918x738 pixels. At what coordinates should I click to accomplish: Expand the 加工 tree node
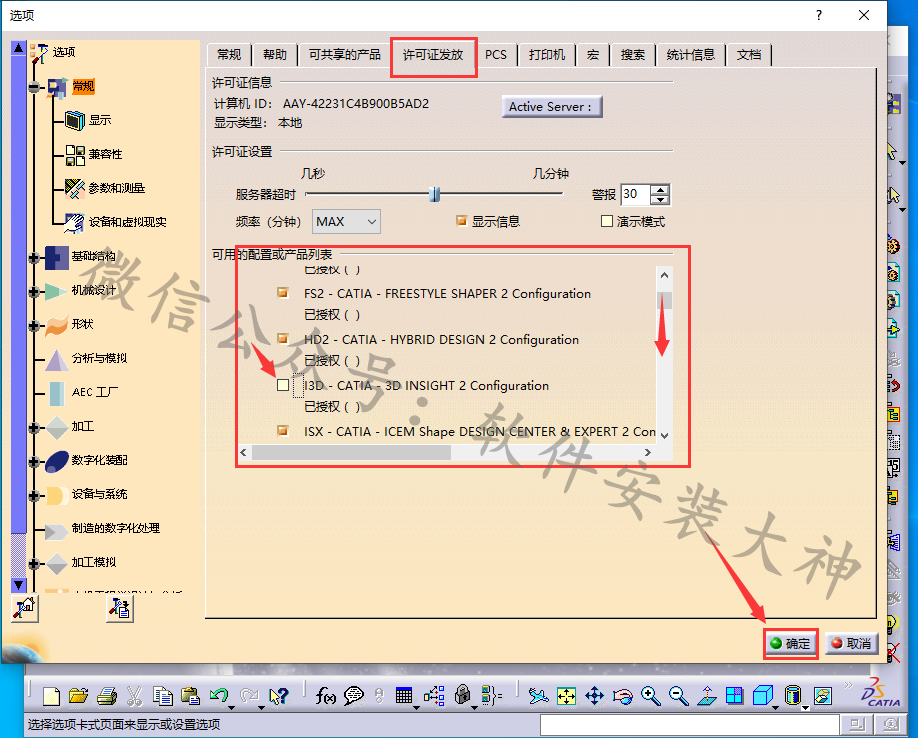tap(34, 427)
